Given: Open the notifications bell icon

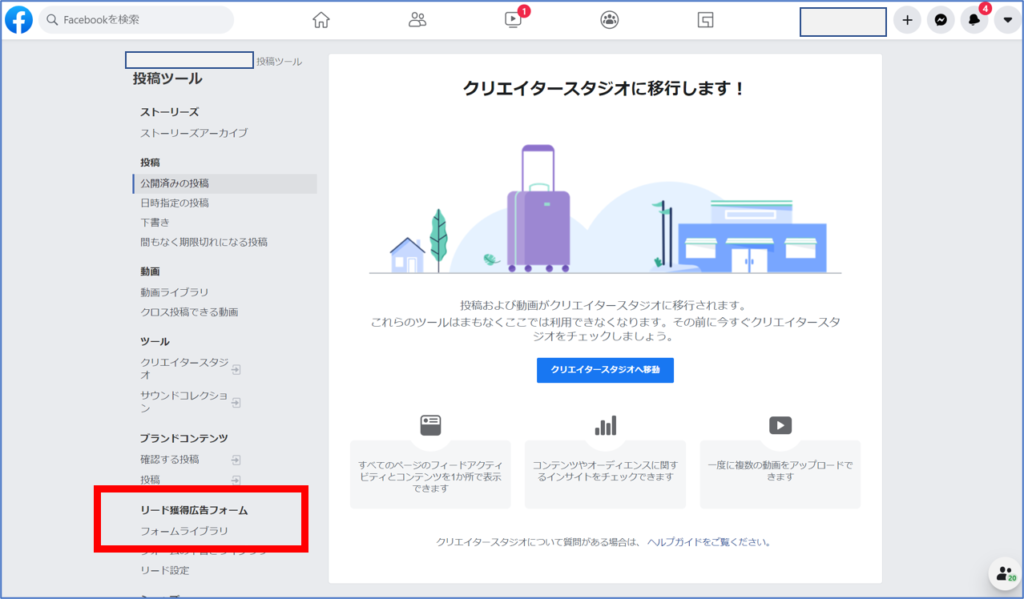Looking at the screenshot, I should [x=974, y=20].
